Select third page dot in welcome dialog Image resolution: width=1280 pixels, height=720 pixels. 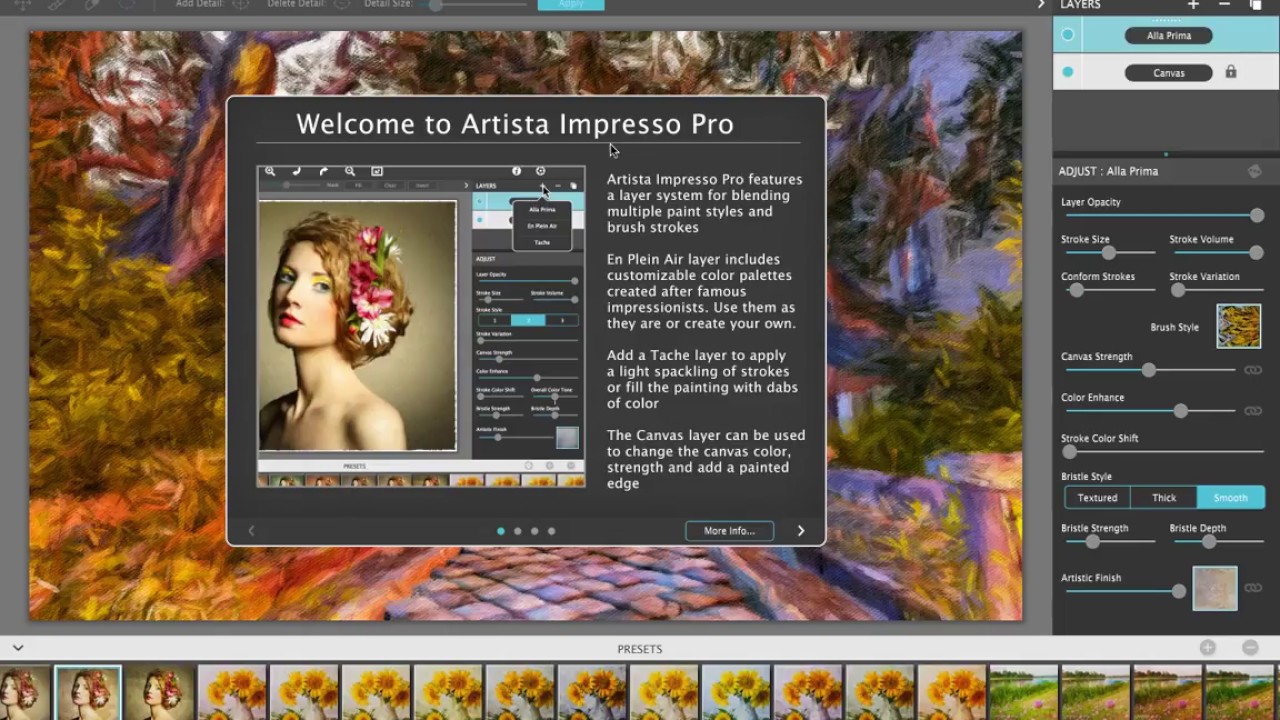tap(535, 531)
